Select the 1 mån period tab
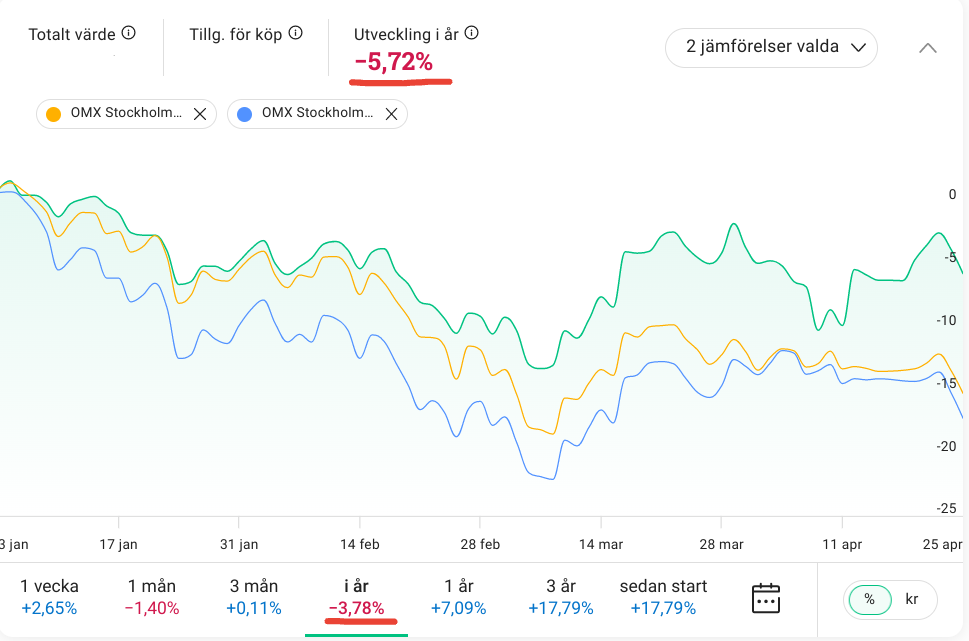This screenshot has width=969, height=641. point(153,597)
